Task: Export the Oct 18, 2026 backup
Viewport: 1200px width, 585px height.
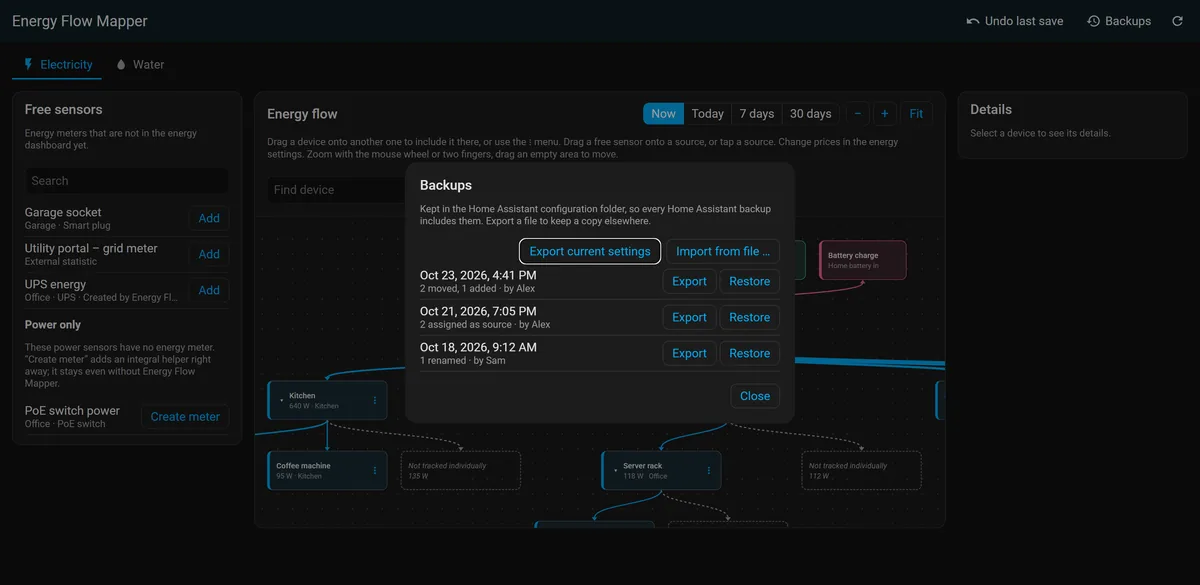Action: [689, 353]
